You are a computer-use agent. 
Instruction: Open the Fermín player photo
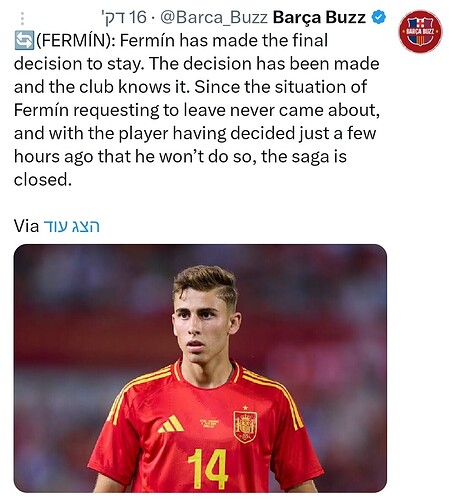click(200, 368)
